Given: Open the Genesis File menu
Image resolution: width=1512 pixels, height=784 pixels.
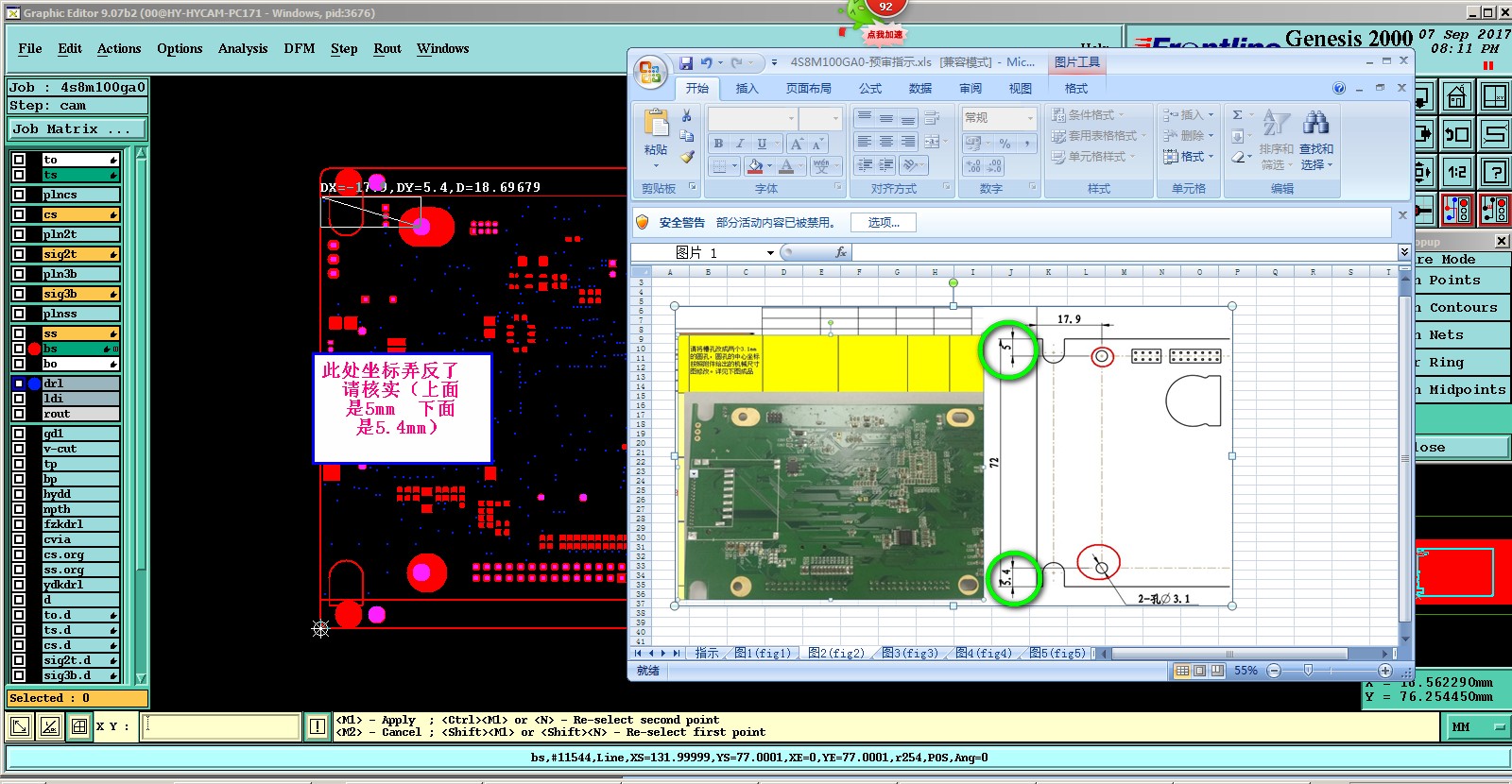Looking at the screenshot, I should 30,48.
